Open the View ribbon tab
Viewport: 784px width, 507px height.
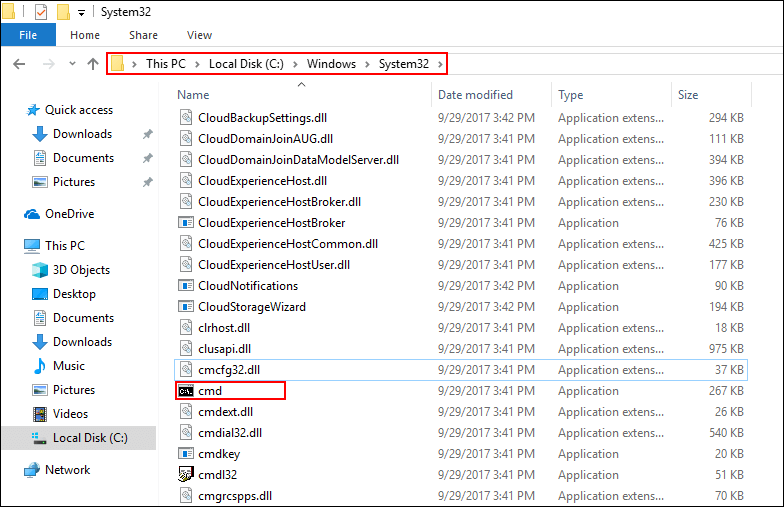tap(199, 35)
